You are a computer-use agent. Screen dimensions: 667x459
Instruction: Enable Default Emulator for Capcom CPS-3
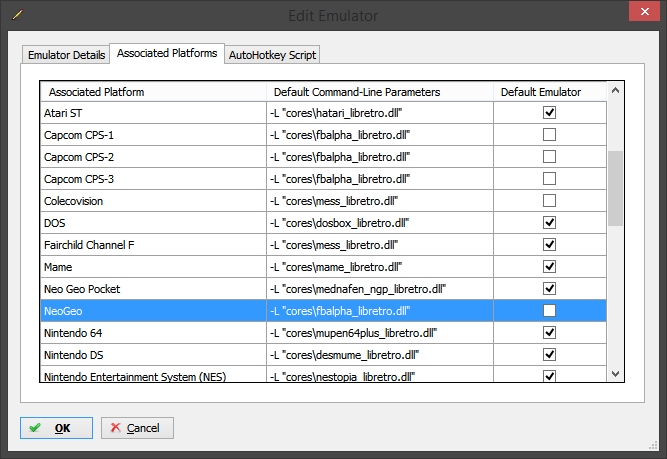pyautogui.click(x=549, y=179)
